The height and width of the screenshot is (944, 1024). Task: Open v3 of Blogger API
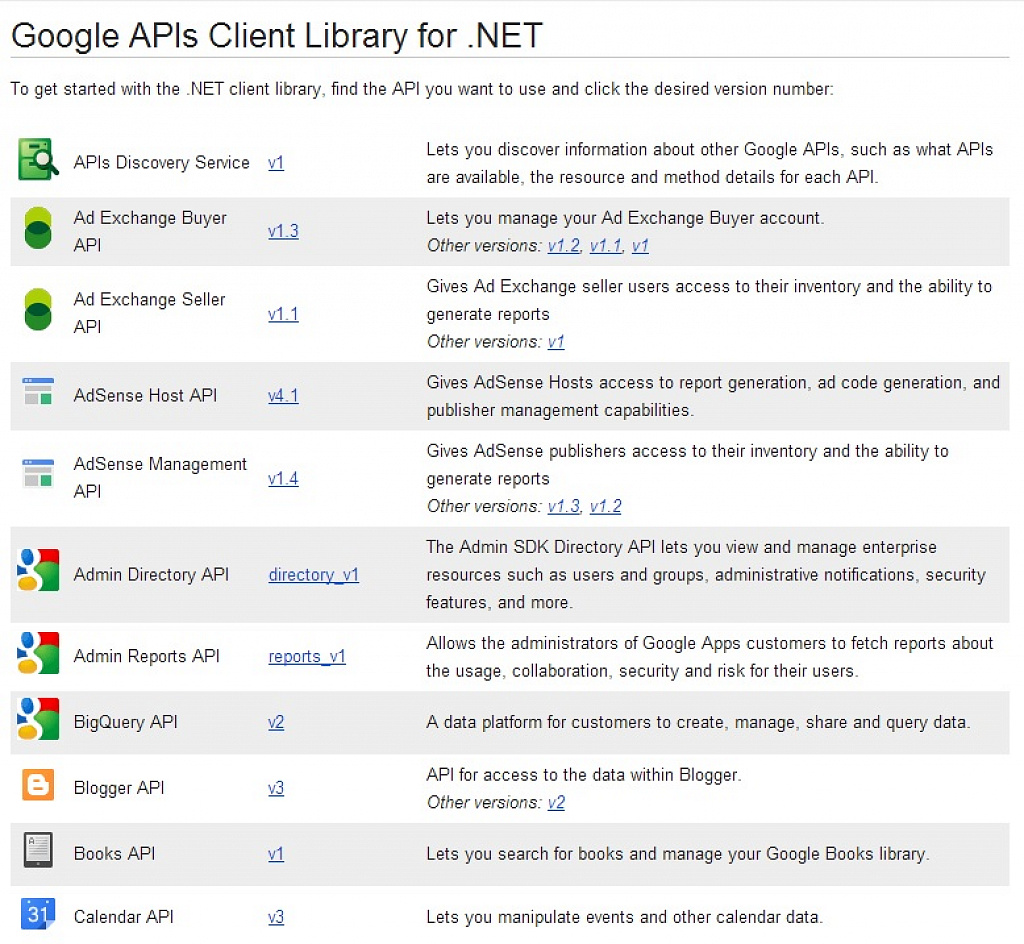276,788
